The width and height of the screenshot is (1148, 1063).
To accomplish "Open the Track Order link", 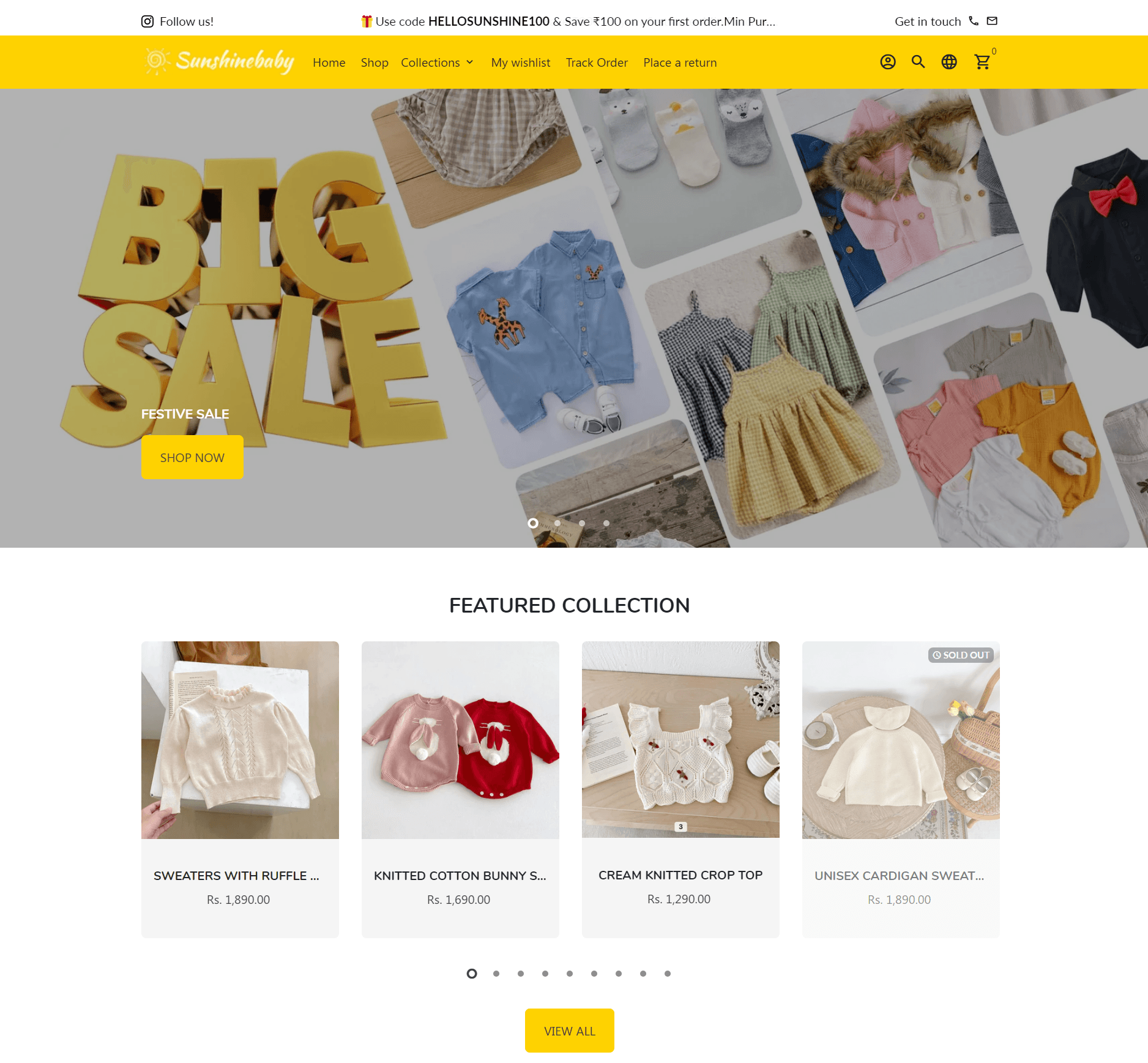I will (597, 62).
